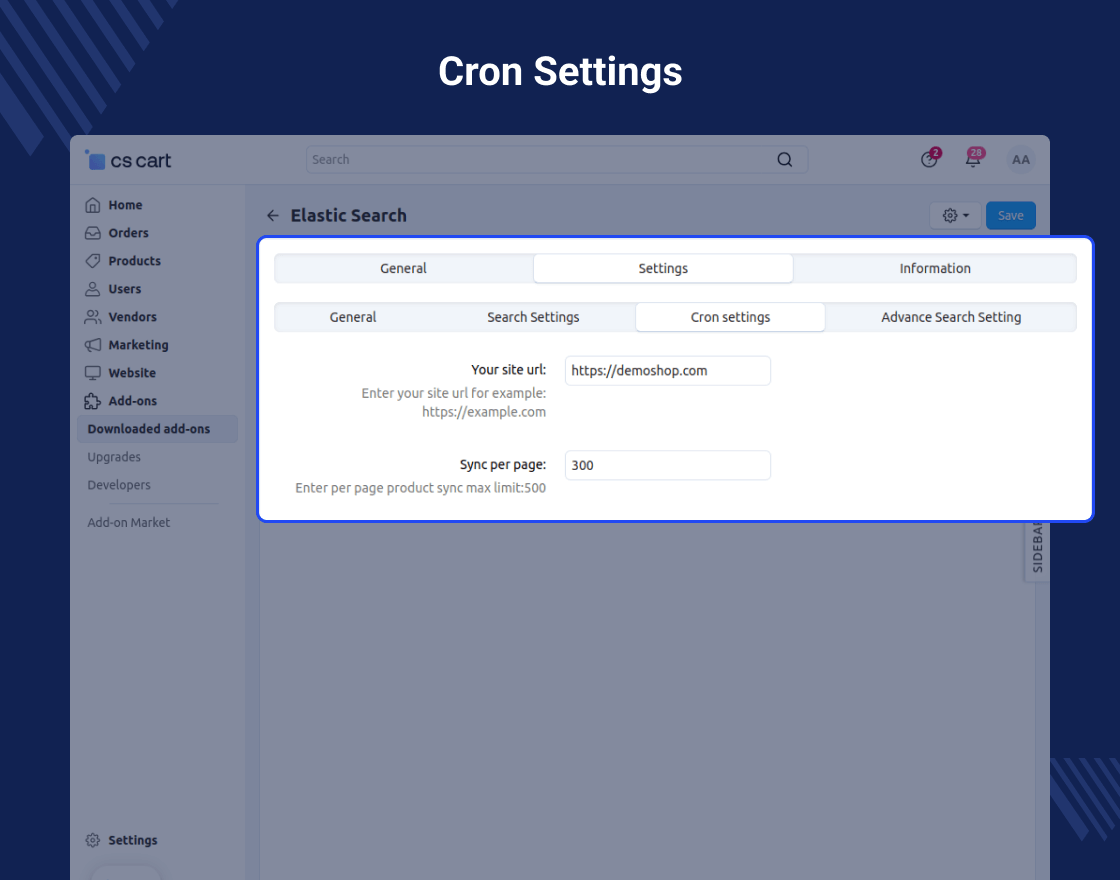Image resolution: width=1120 pixels, height=880 pixels.
Task: Switch to the Search Settings tab
Action: 533,317
